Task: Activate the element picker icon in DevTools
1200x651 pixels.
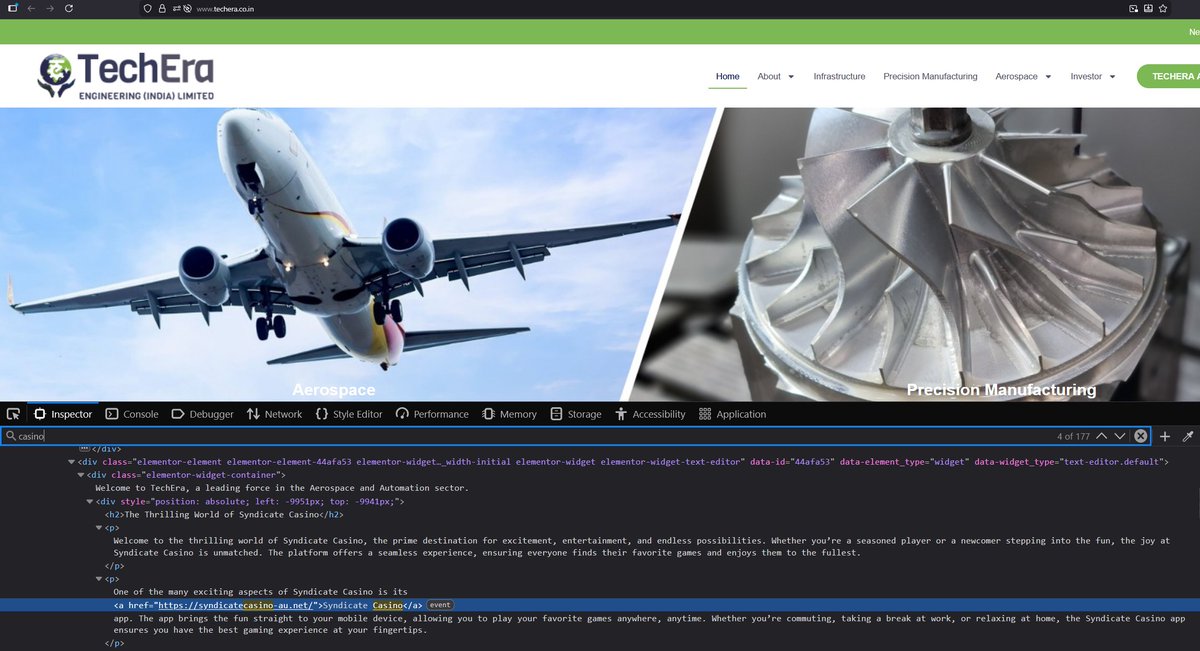Action: 13,414
